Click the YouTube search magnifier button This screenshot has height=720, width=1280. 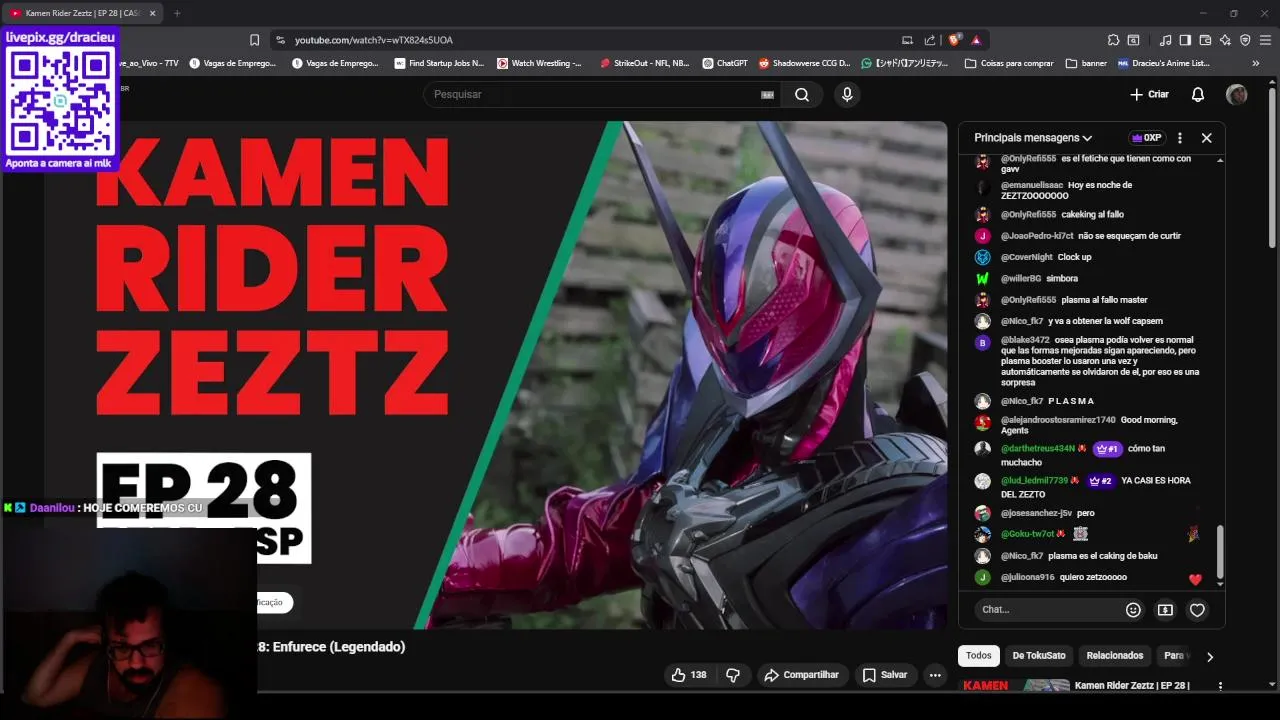[802, 94]
